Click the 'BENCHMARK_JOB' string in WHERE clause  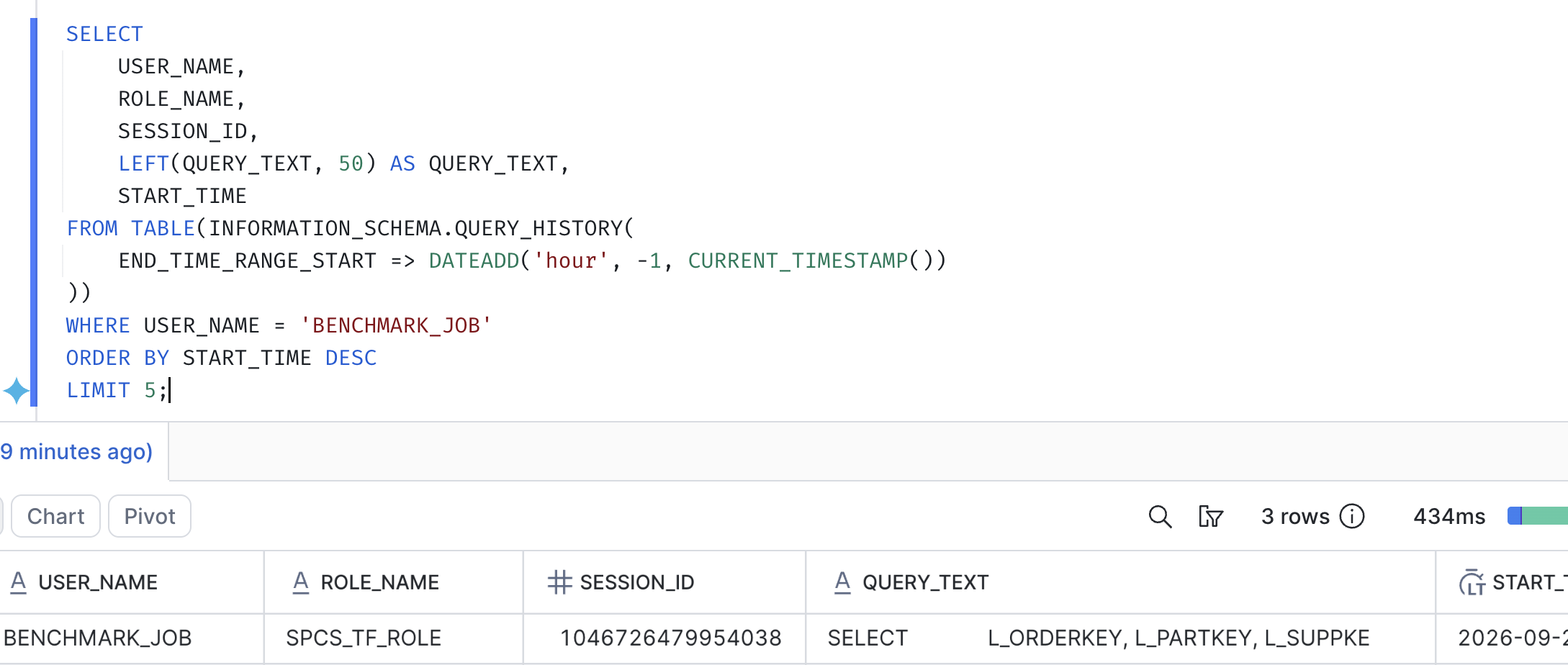point(396,325)
